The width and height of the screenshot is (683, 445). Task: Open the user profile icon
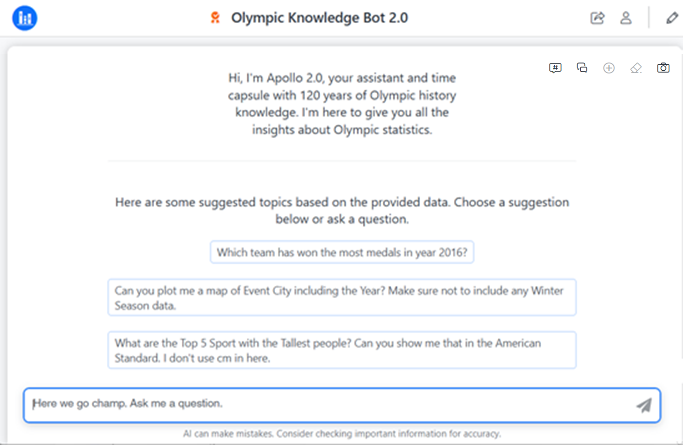[x=626, y=18]
